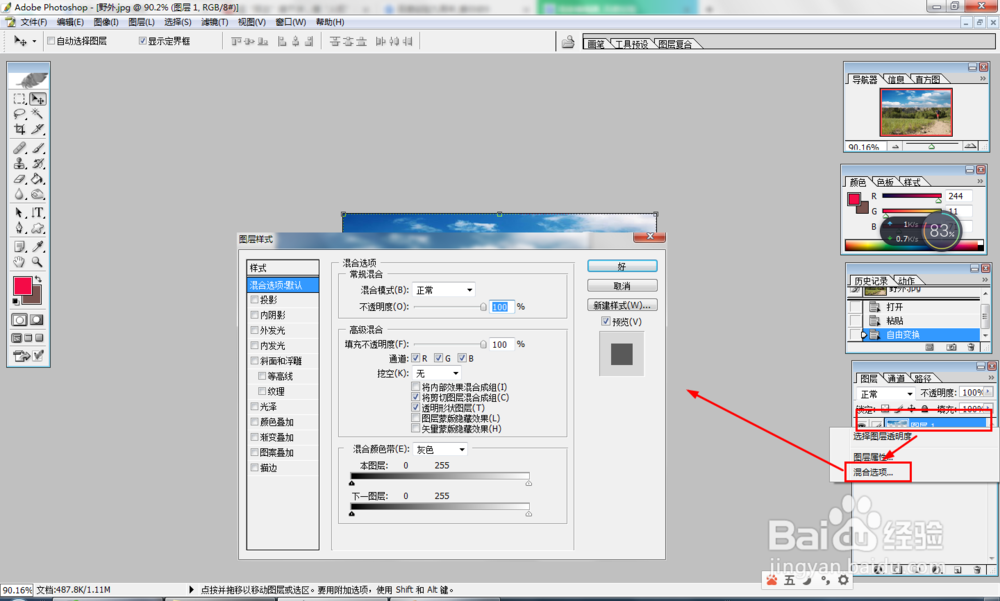This screenshot has height=601, width=1000.
Task: Select the Clone Stamp tool
Action: (20, 163)
